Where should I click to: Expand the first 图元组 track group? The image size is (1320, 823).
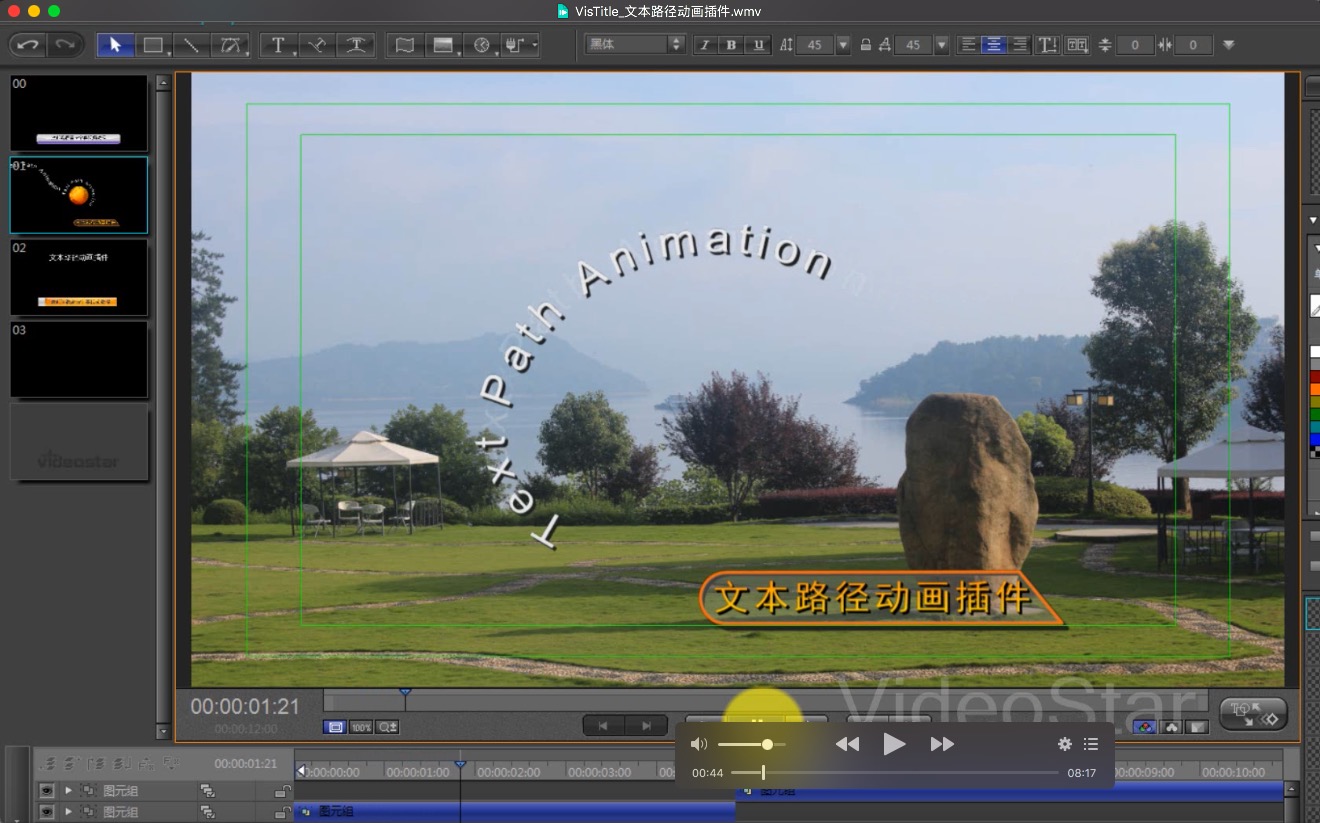coord(68,791)
